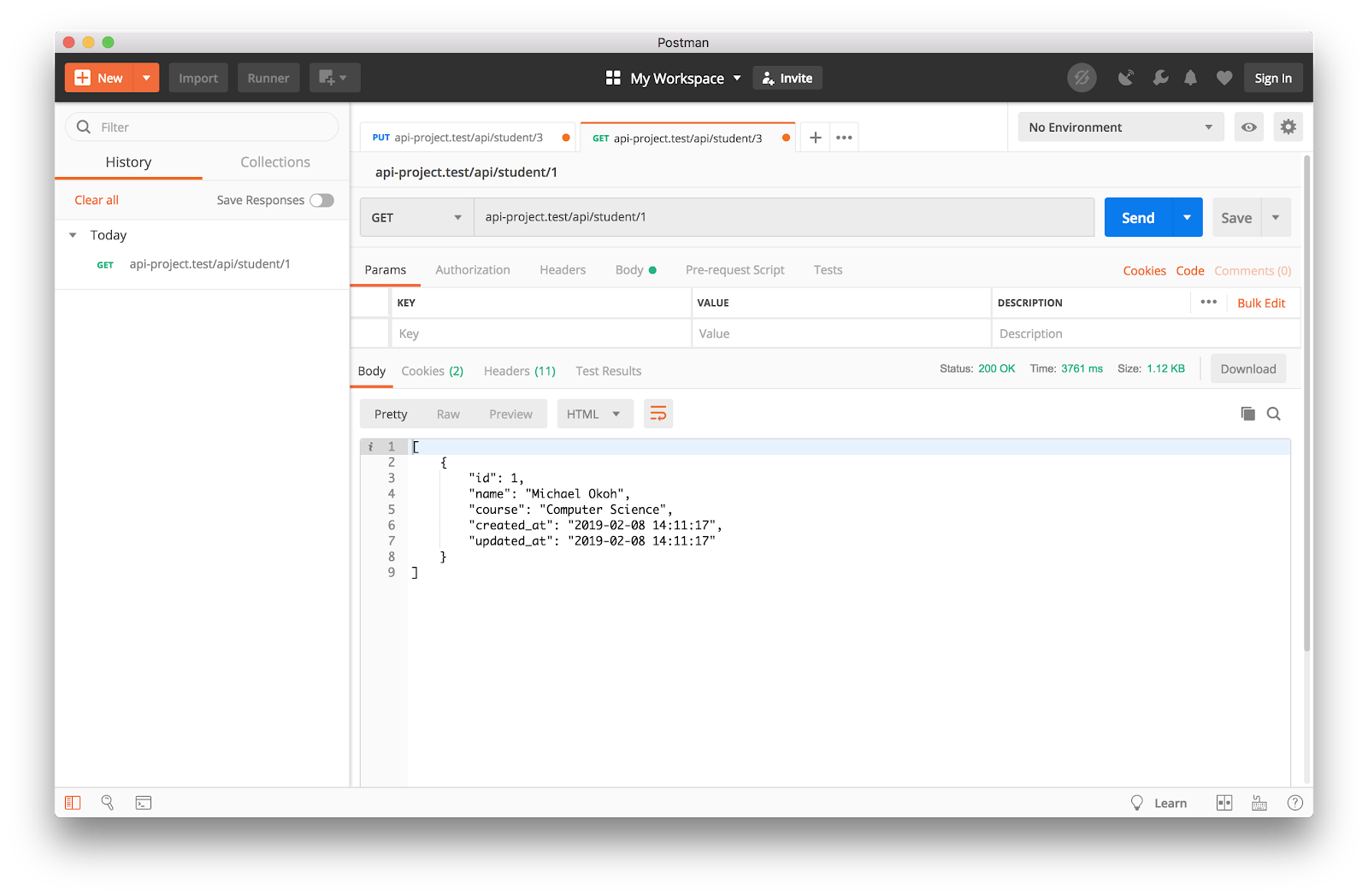Image resolution: width=1368 pixels, height=896 pixels.
Task: Click the sync status offline icon
Action: click(x=1082, y=78)
